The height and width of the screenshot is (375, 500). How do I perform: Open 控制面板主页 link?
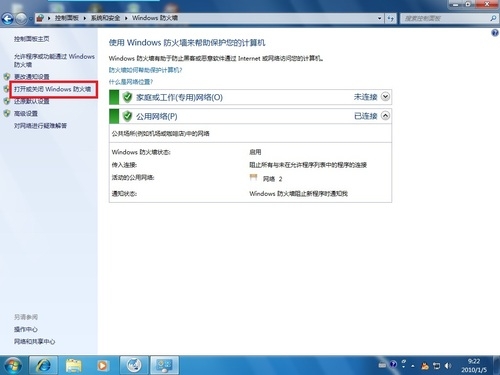(32, 39)
